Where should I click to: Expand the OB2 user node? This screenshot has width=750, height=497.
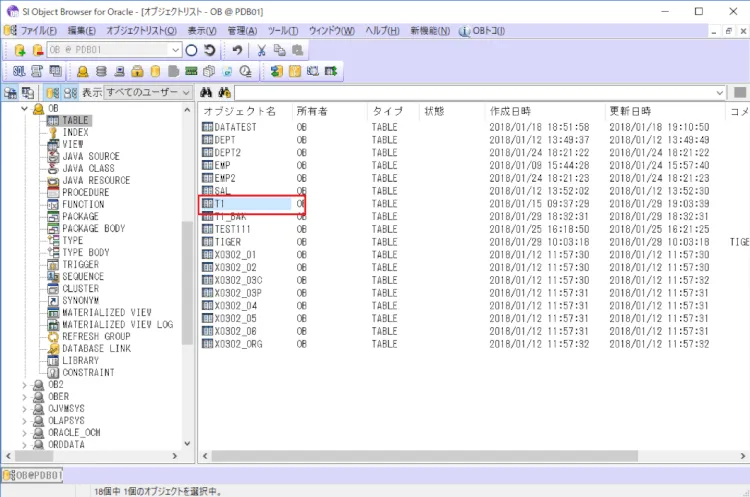24,385
